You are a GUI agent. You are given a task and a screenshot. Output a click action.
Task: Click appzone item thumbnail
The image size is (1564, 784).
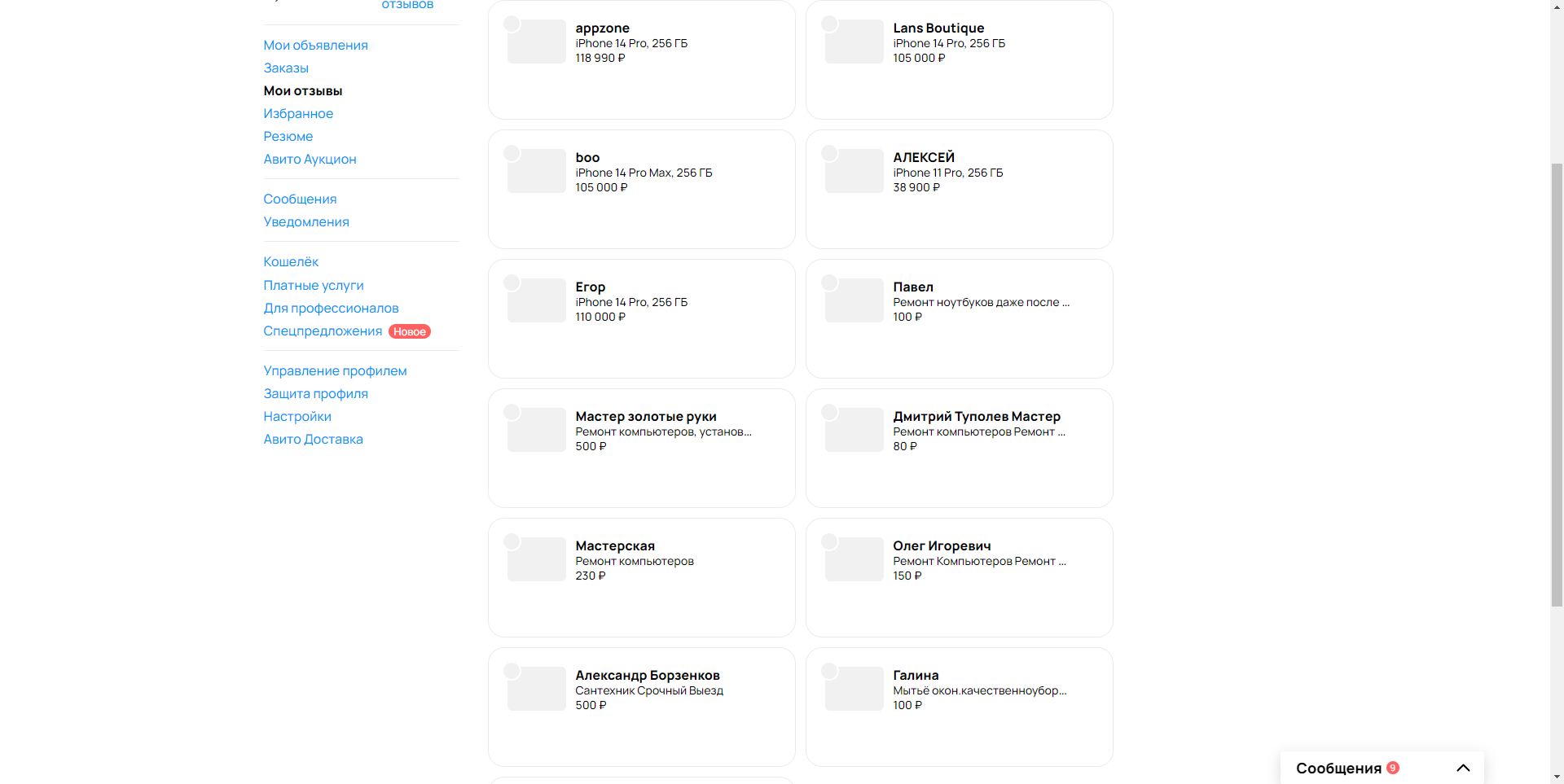pyautogui.click(x=537, y=42)
